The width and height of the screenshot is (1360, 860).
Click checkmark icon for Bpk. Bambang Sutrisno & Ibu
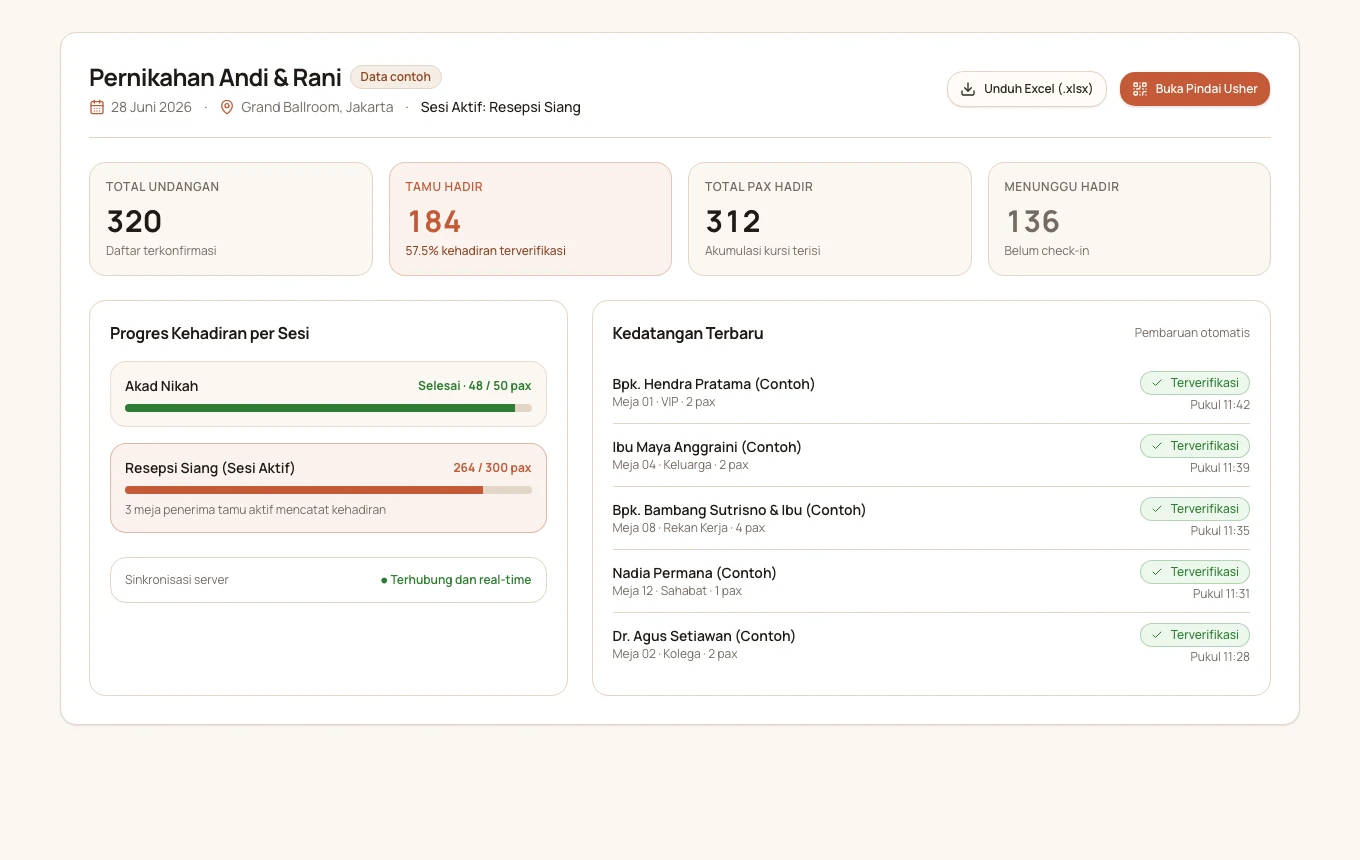coord(1157,509)
